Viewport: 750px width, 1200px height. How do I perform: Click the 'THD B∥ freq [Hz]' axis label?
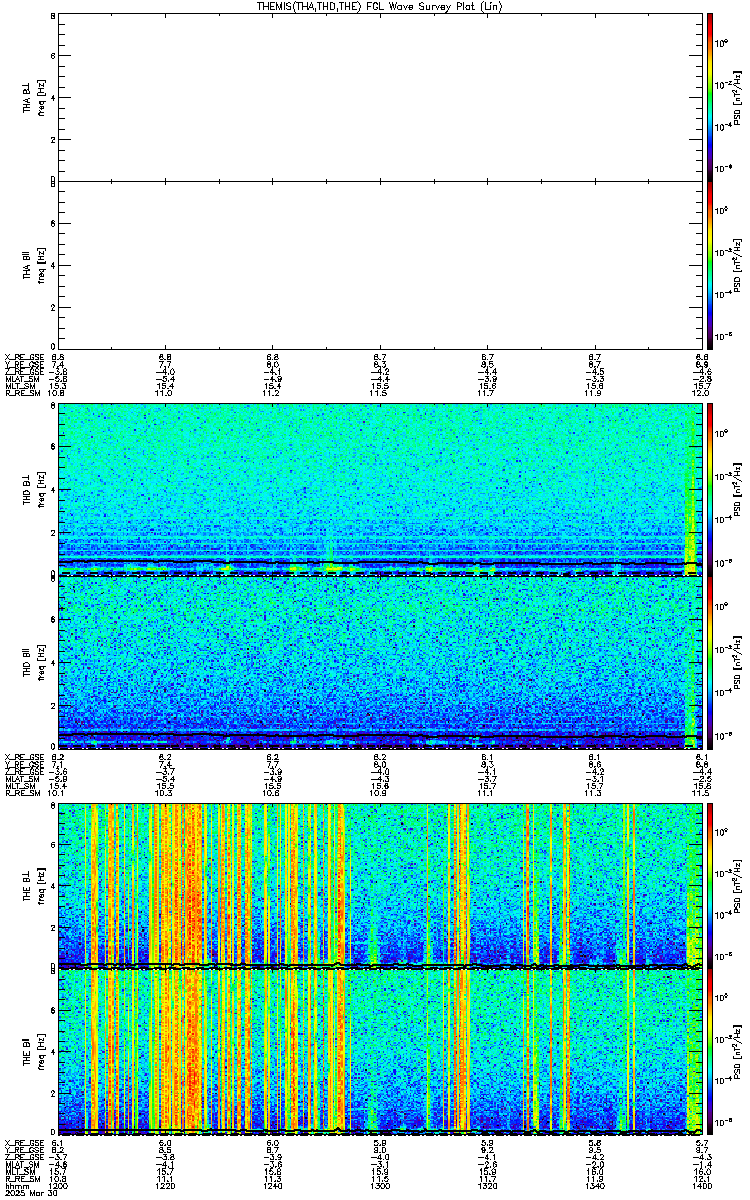click(33, 662)
